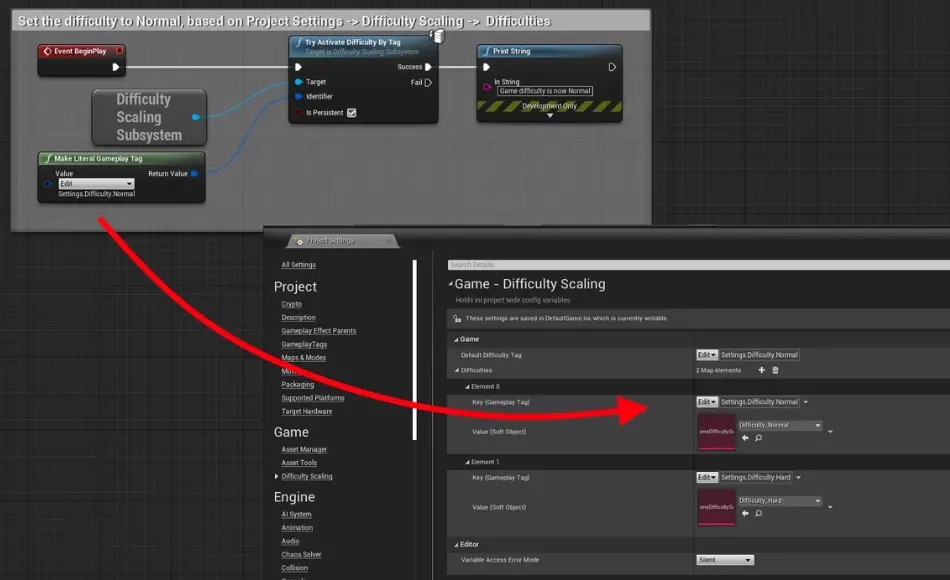Collapse the Difficulties map property
Image resolution: width=950 pixels, height=580 pixels.
(457, 370)
